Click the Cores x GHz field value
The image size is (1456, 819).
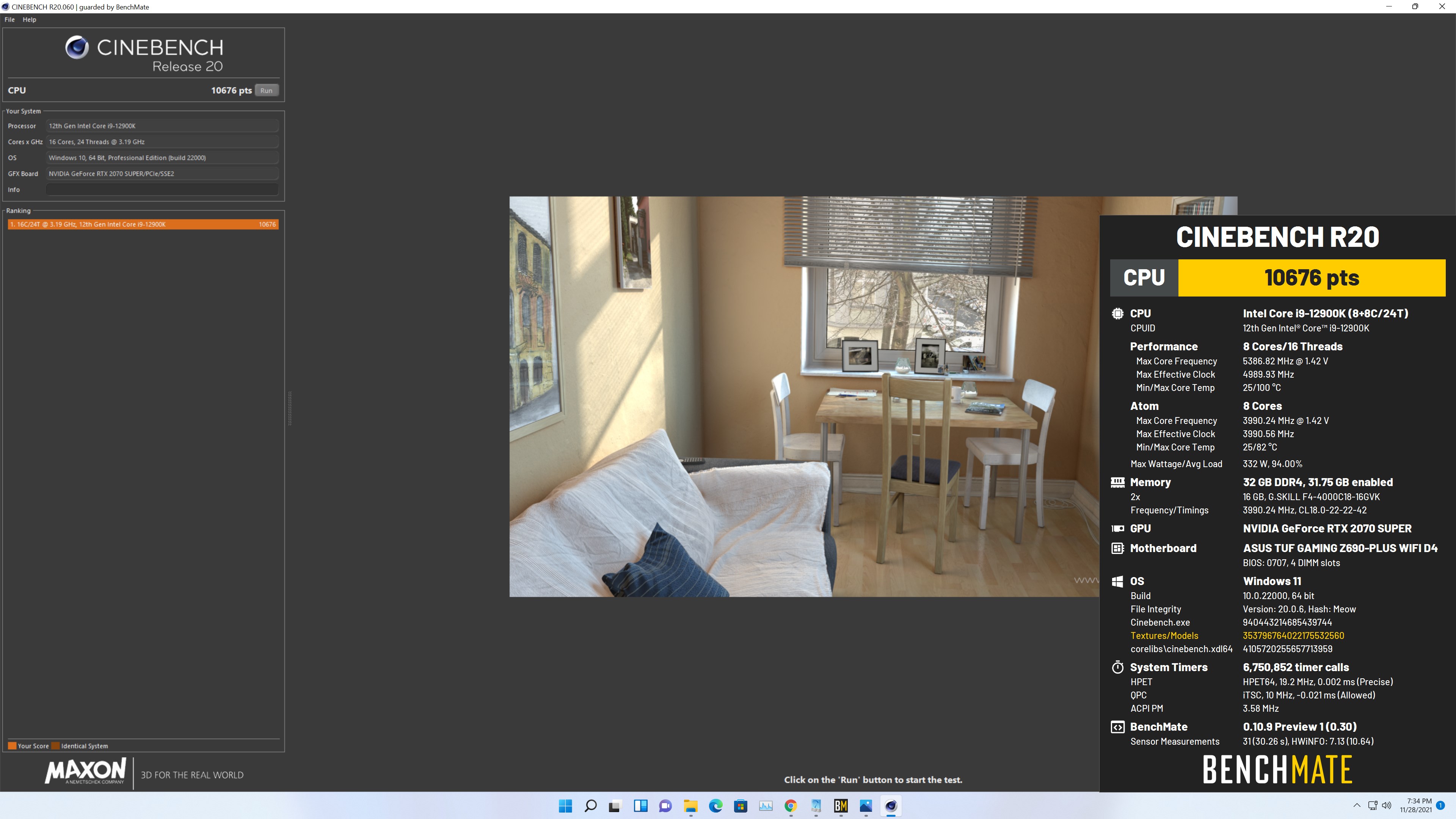tap(162, 142)
